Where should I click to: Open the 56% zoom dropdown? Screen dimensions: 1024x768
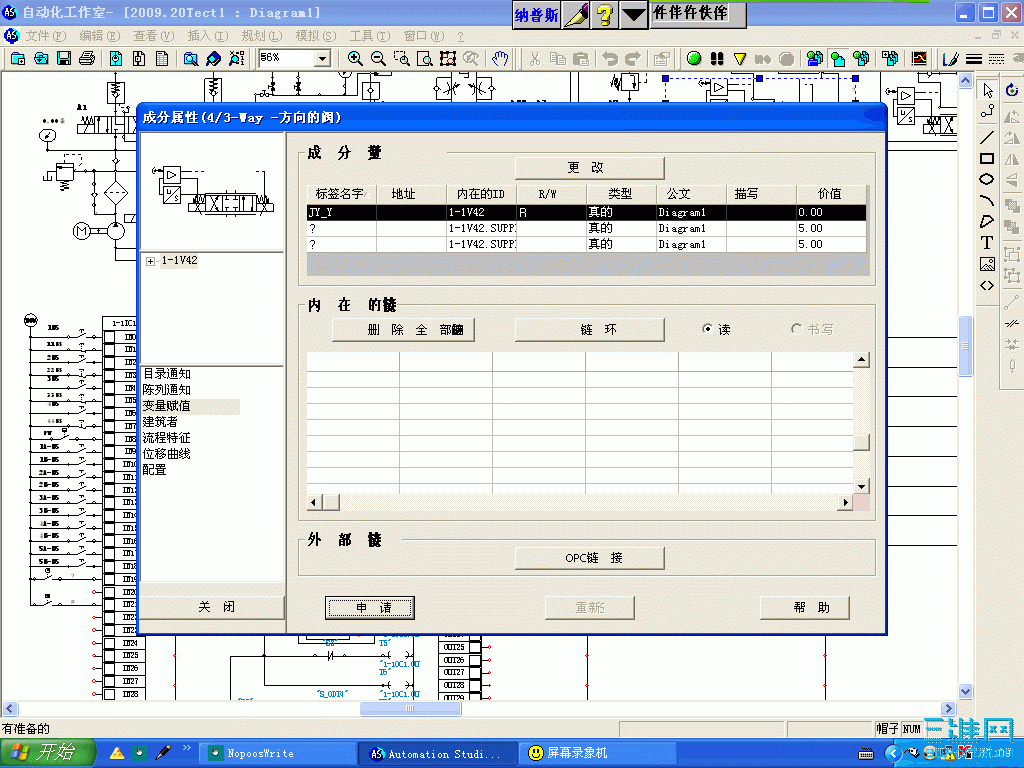coord(323,59)
